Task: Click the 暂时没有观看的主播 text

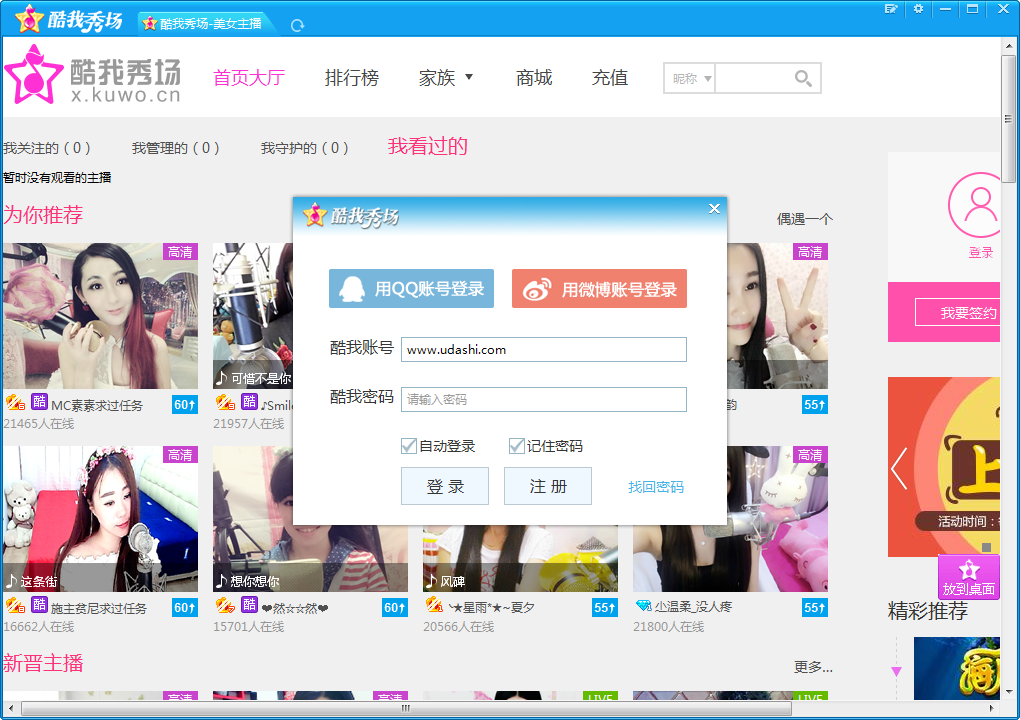Action: click(x=57, y=178)
